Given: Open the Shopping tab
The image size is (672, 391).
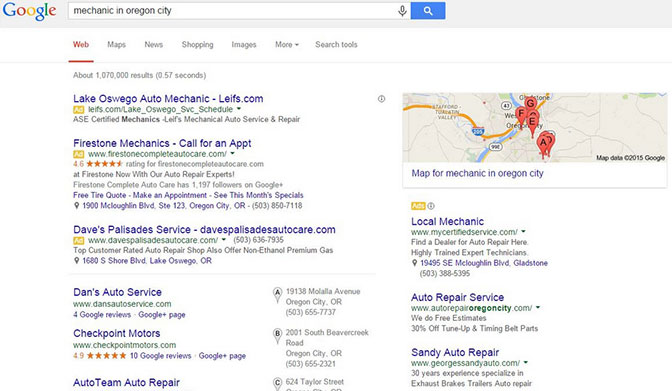Looking at the screenshot, I should coord(197,45).
